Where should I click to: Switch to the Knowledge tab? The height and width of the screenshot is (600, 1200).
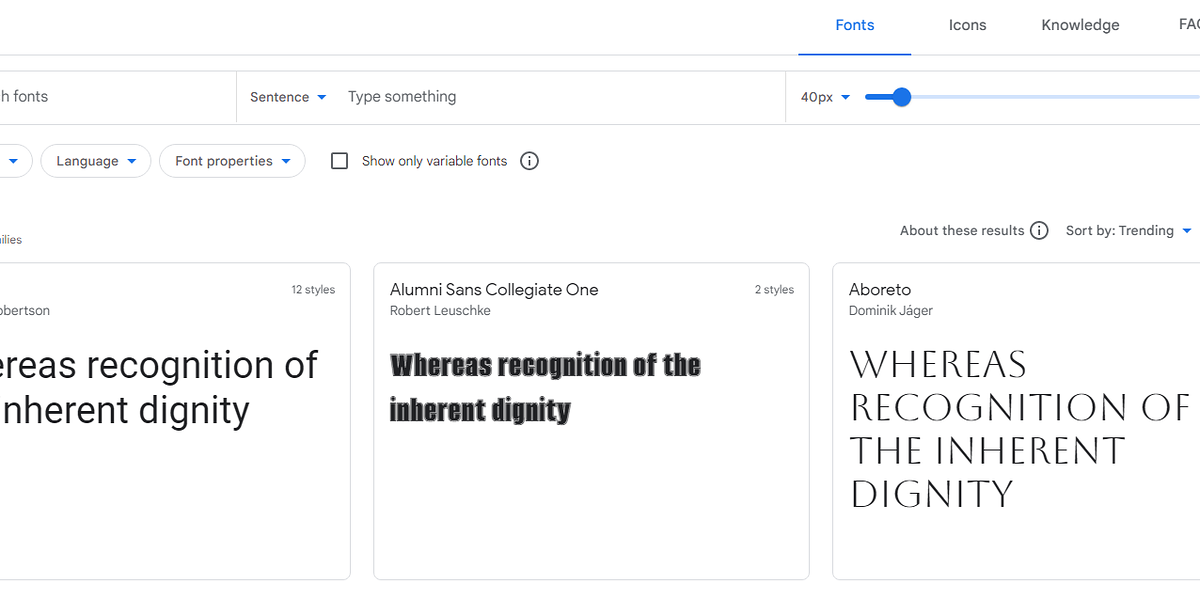[1080, 26]
